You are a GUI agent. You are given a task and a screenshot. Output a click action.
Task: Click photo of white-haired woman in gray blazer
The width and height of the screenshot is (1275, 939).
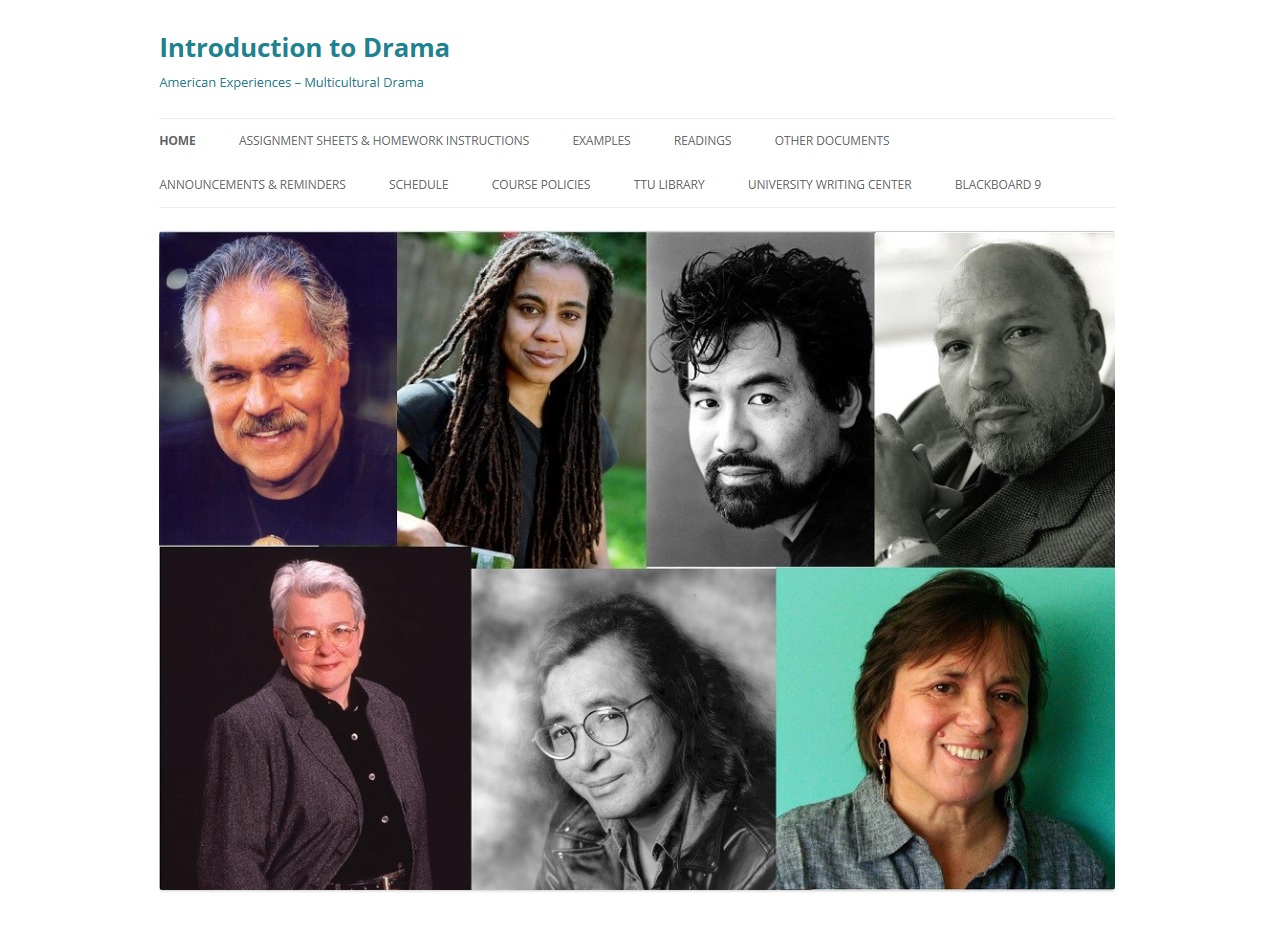[x=315, y=718]
